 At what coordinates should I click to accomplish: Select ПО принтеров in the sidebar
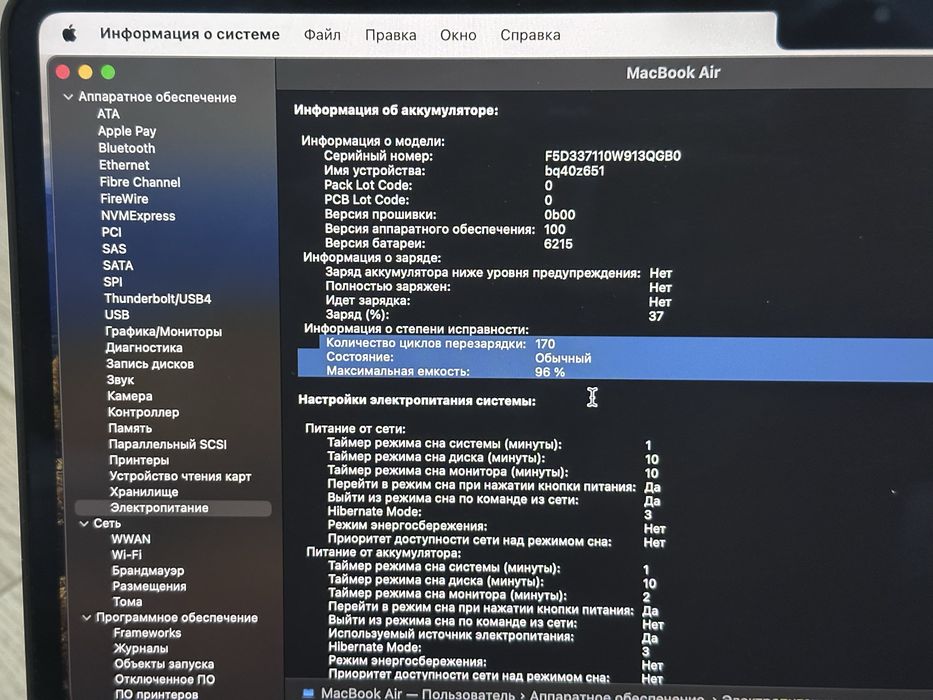tap(156, 695)
